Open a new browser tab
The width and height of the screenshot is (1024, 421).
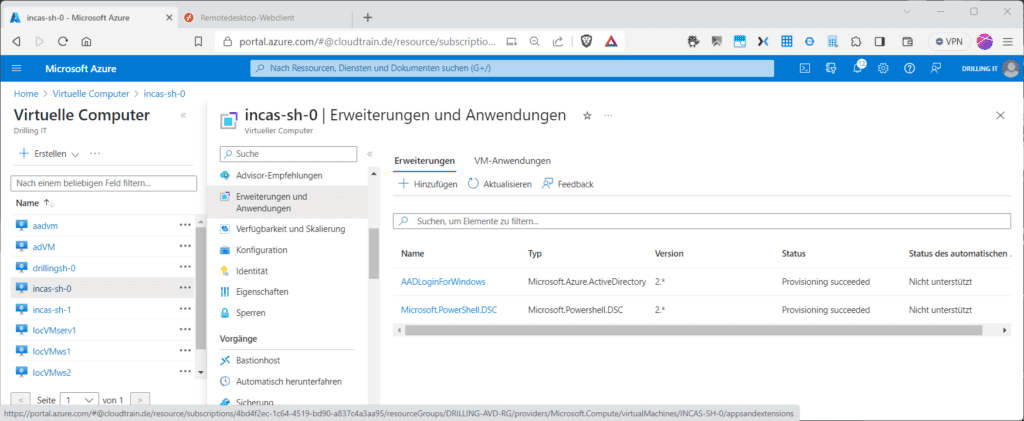(368, 18)
